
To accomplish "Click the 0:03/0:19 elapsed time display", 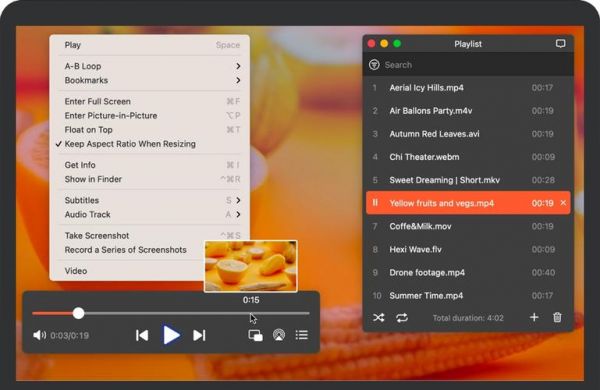I will point(70,336).
